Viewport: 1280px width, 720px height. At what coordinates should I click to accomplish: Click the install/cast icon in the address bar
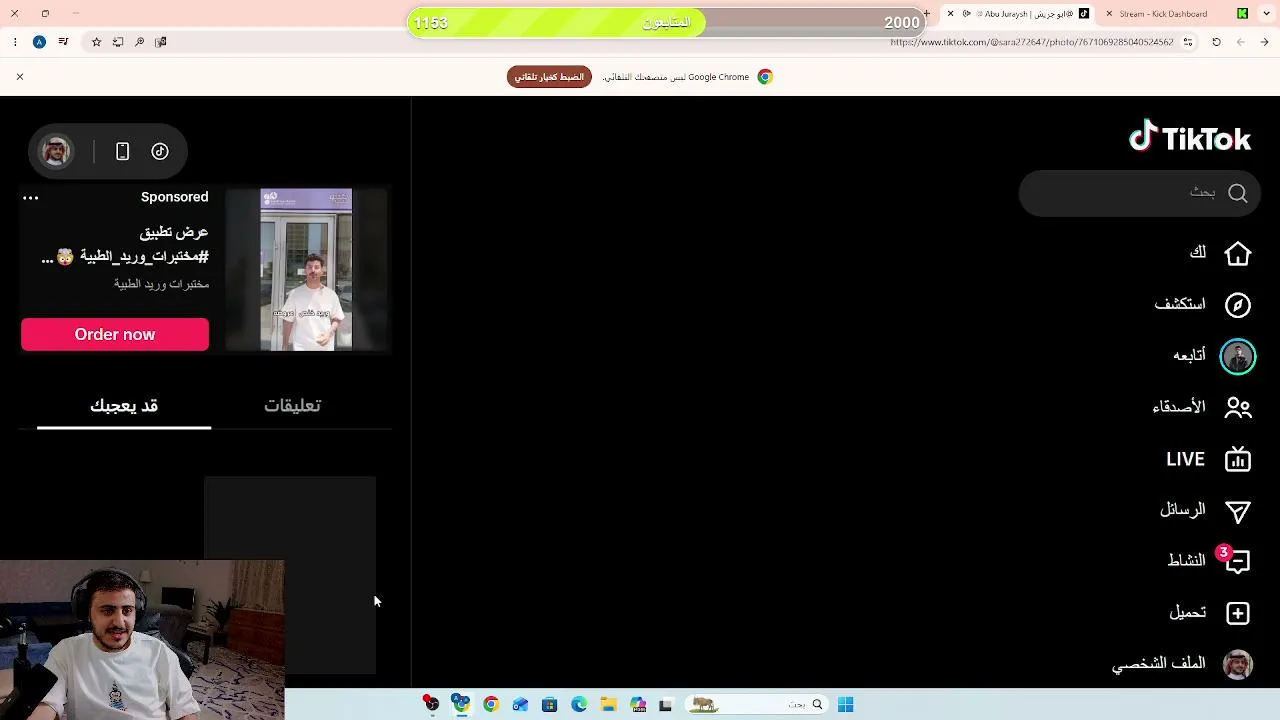coord(117,42)
